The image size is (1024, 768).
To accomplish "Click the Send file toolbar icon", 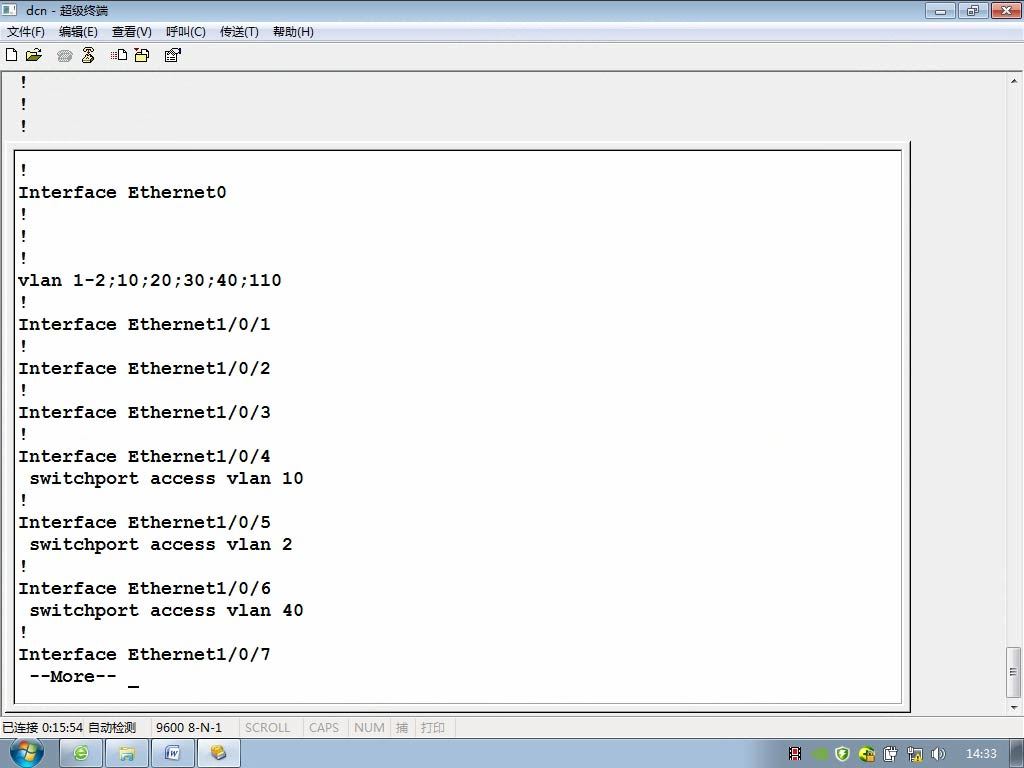I will coord(119,55).
